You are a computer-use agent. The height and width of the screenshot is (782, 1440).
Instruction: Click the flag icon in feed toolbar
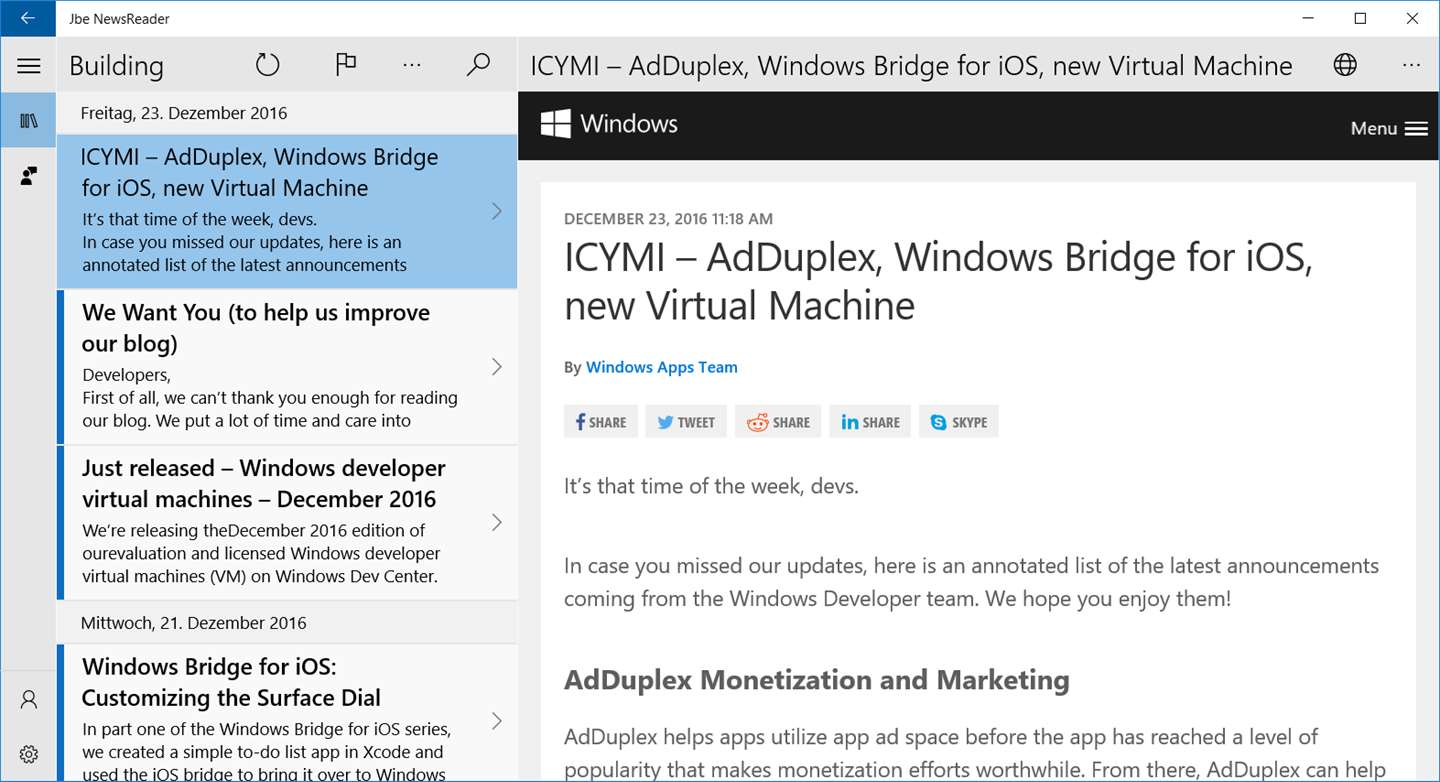tap(346, 65)
